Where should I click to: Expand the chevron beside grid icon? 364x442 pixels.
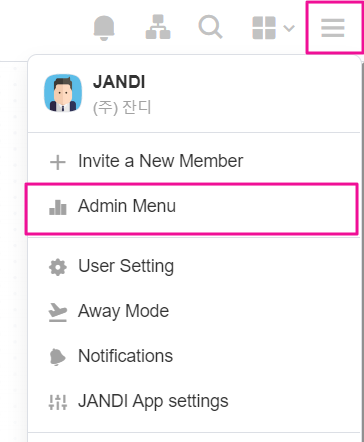tap(289, 28)
